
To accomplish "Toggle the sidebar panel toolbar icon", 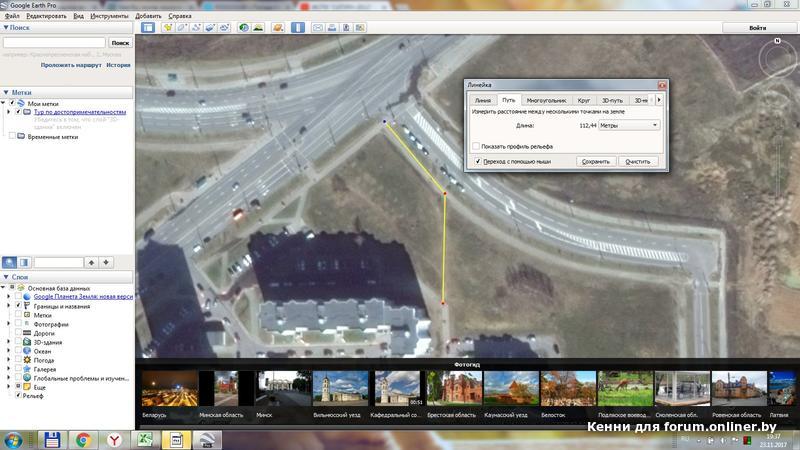I will [x=148, y=27].
